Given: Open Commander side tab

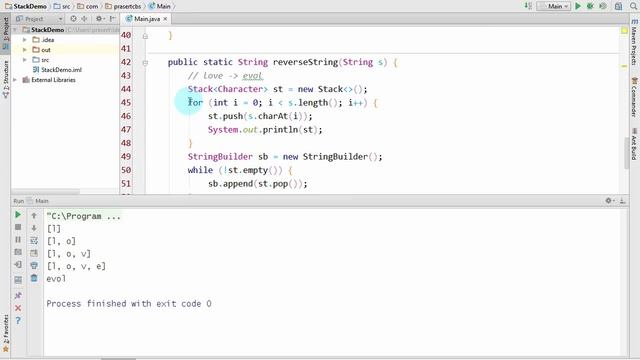Looking at the screenshot, I should (x=634, y=98).
